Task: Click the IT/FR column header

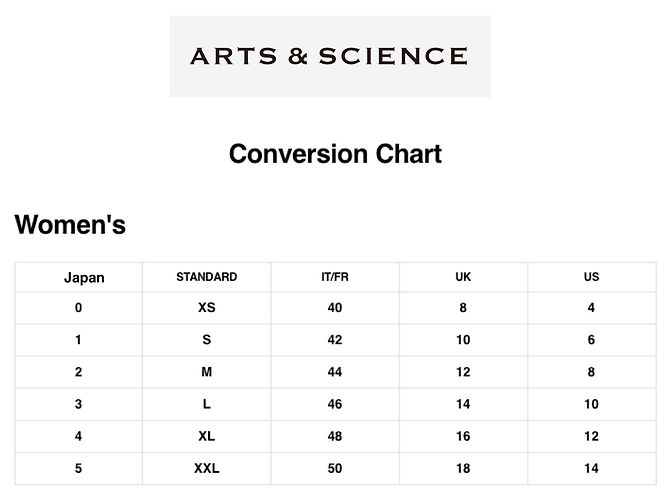Action: pos(335,277)
